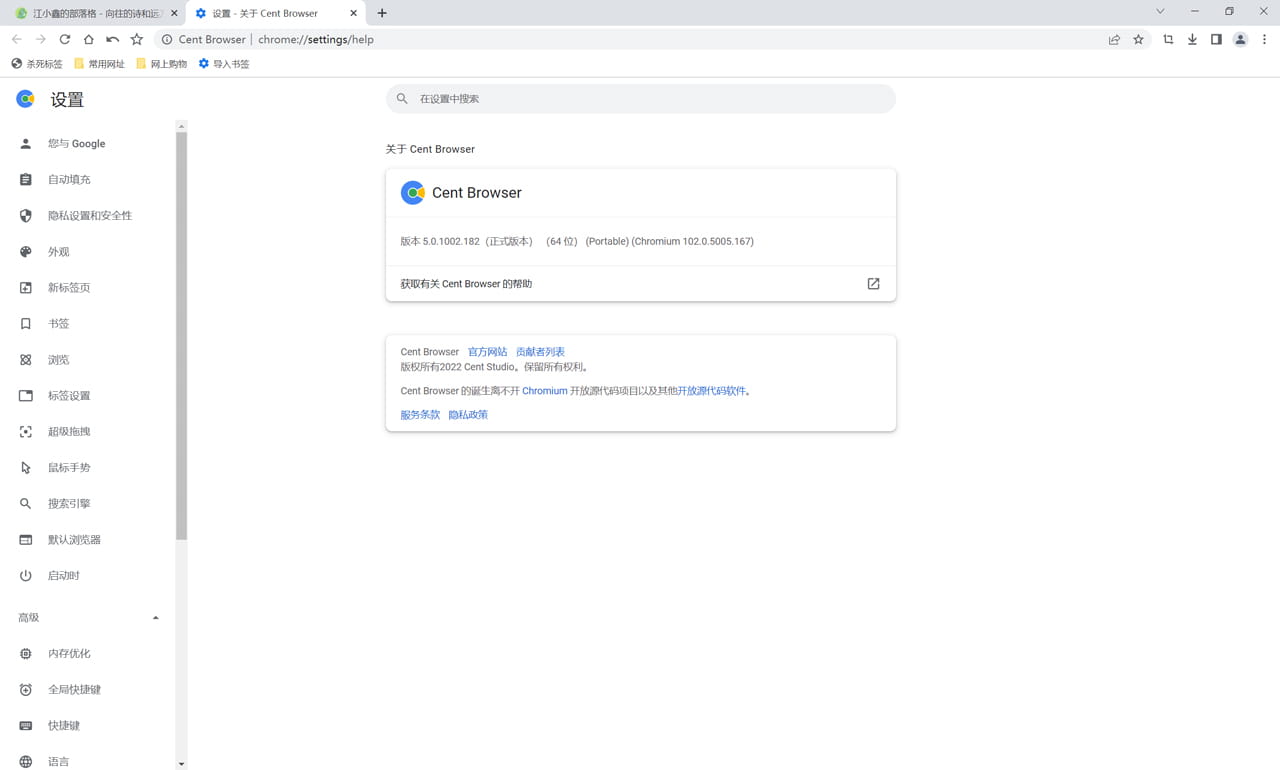The image size is (1280, 770).
Task: Click the 超级拖拽 sidebar icon
Action: coord(26,432)
